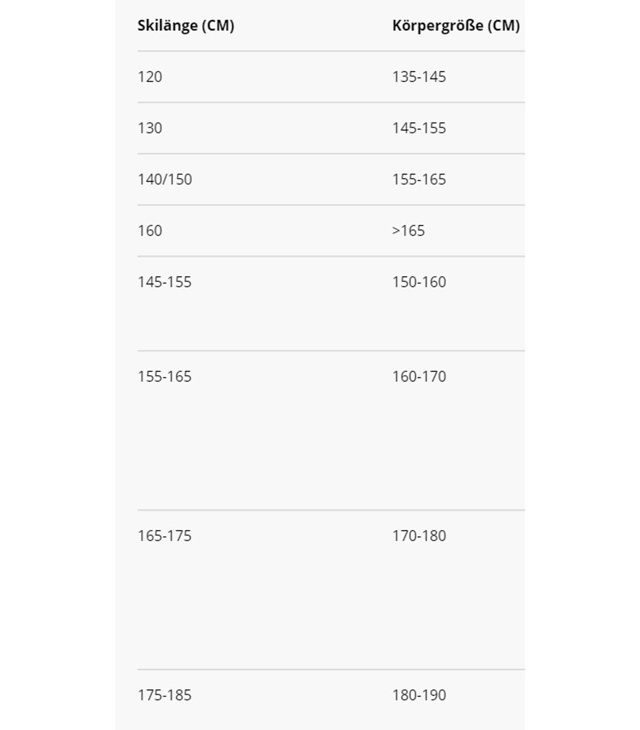This screenshot has height=730, width=640.
Task: Click the 160 ski length cell
Action: (x=150, y=231)
